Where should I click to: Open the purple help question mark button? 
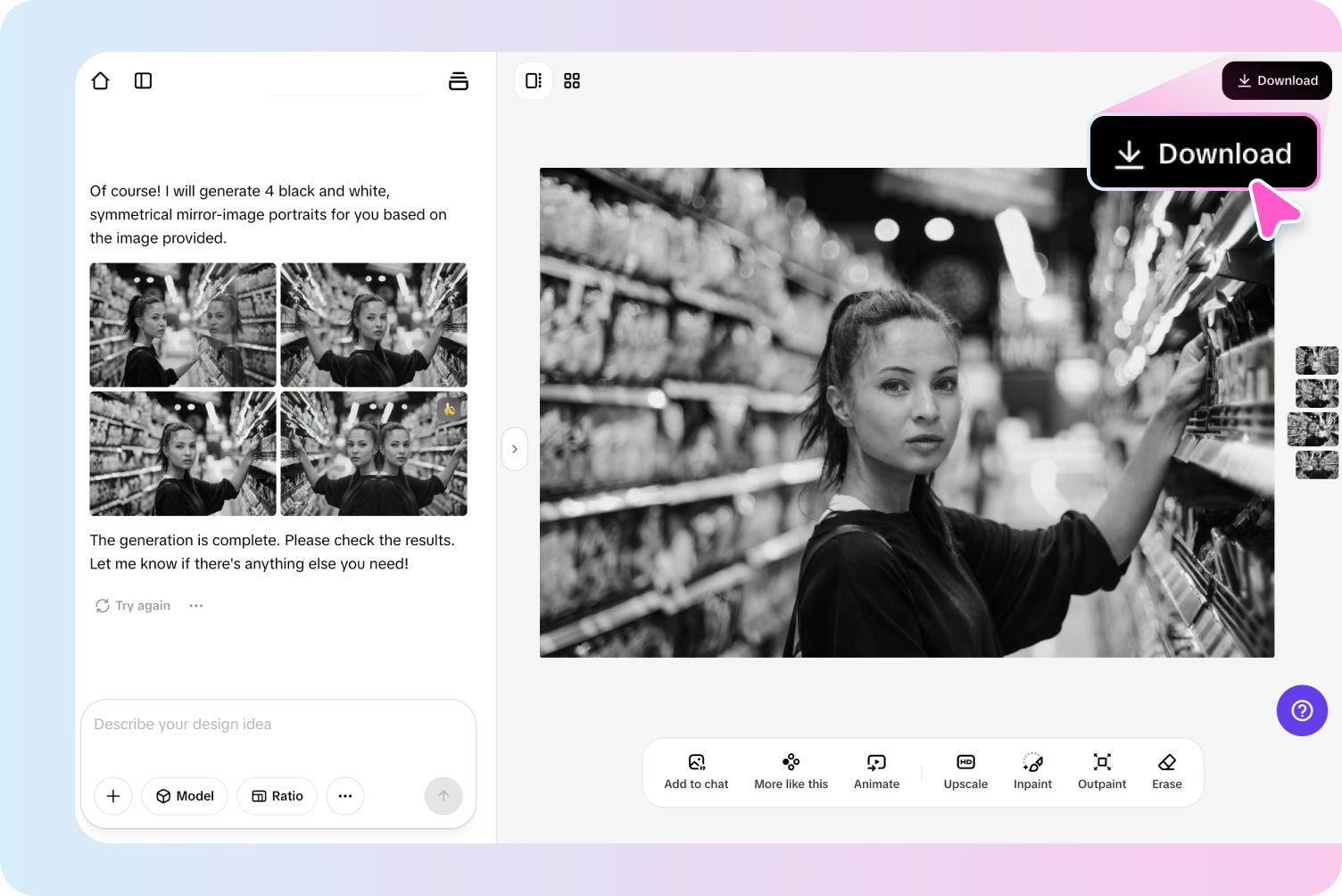click(x=1302, y=710)
